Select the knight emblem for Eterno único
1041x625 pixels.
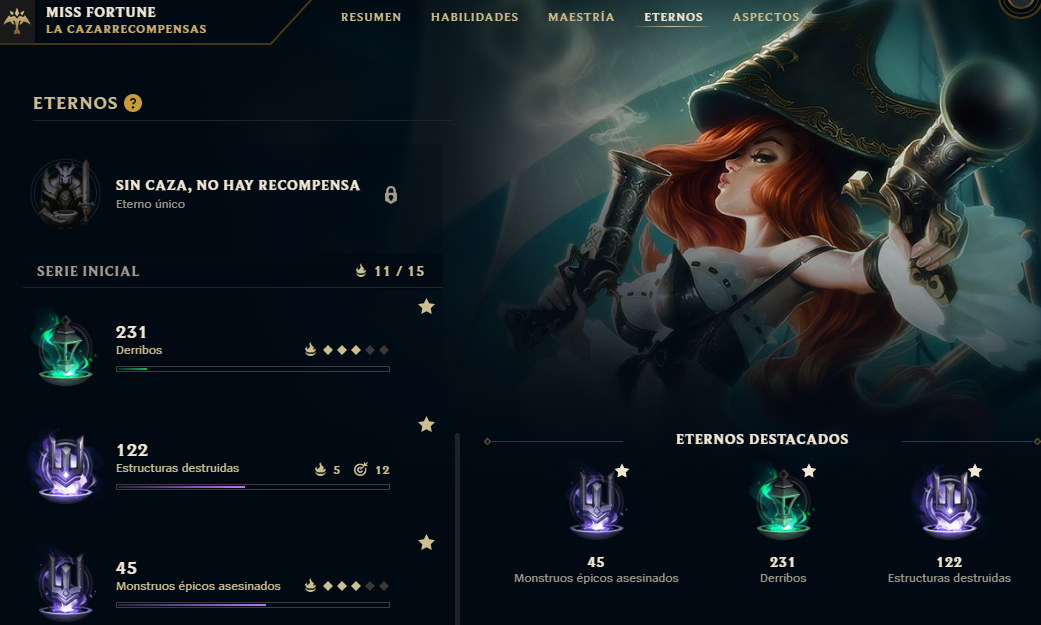pos(65,193)
